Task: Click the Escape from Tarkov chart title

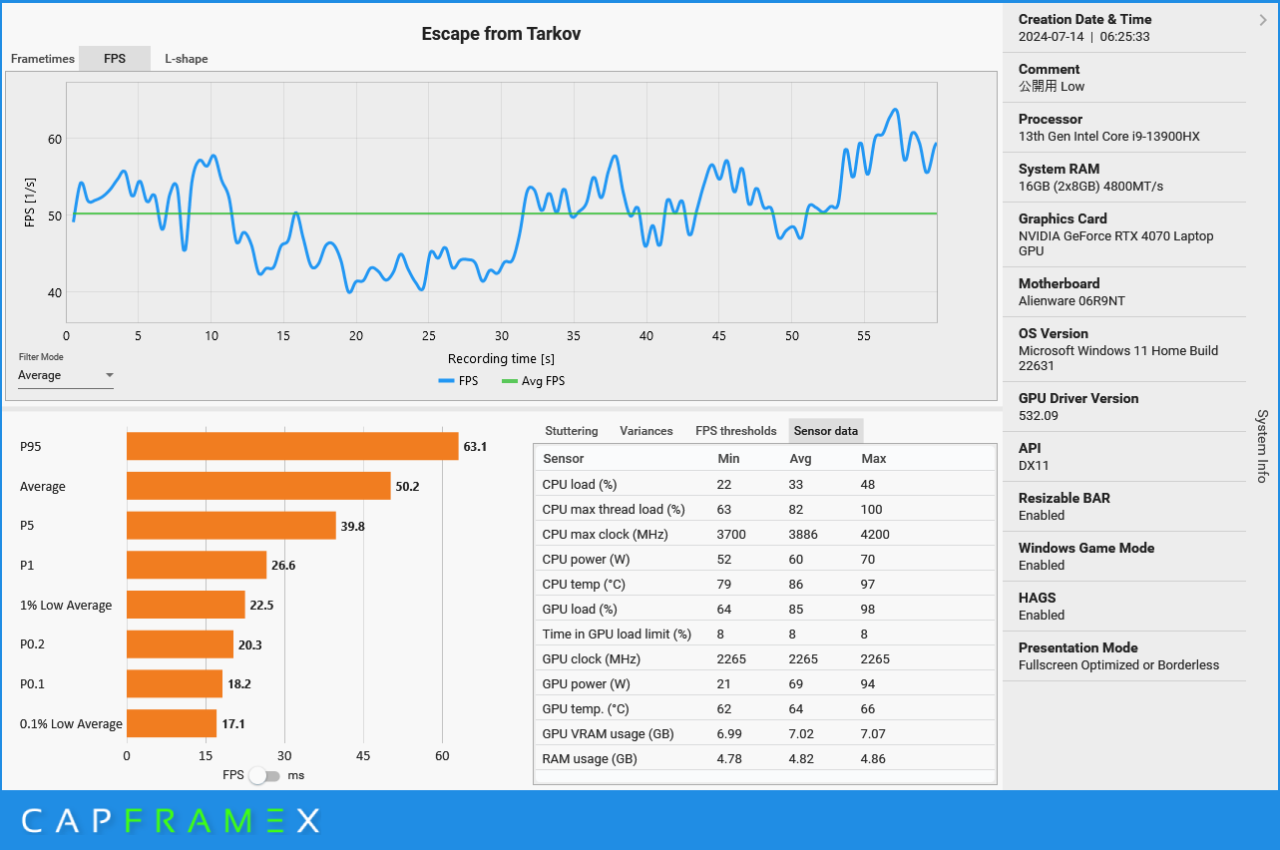Action: [x=501, y=34]
